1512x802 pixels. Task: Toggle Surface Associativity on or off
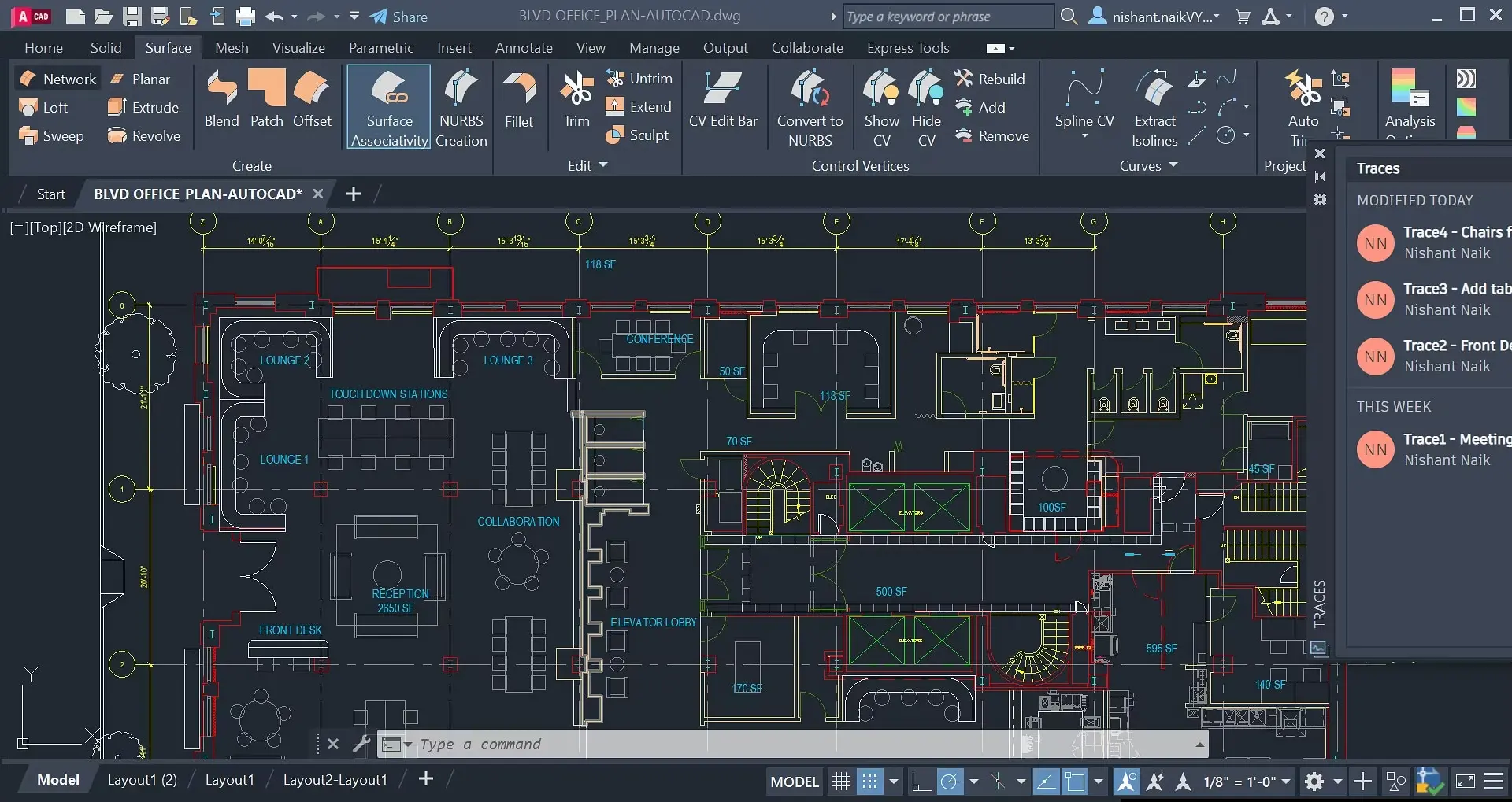[389, 106]
